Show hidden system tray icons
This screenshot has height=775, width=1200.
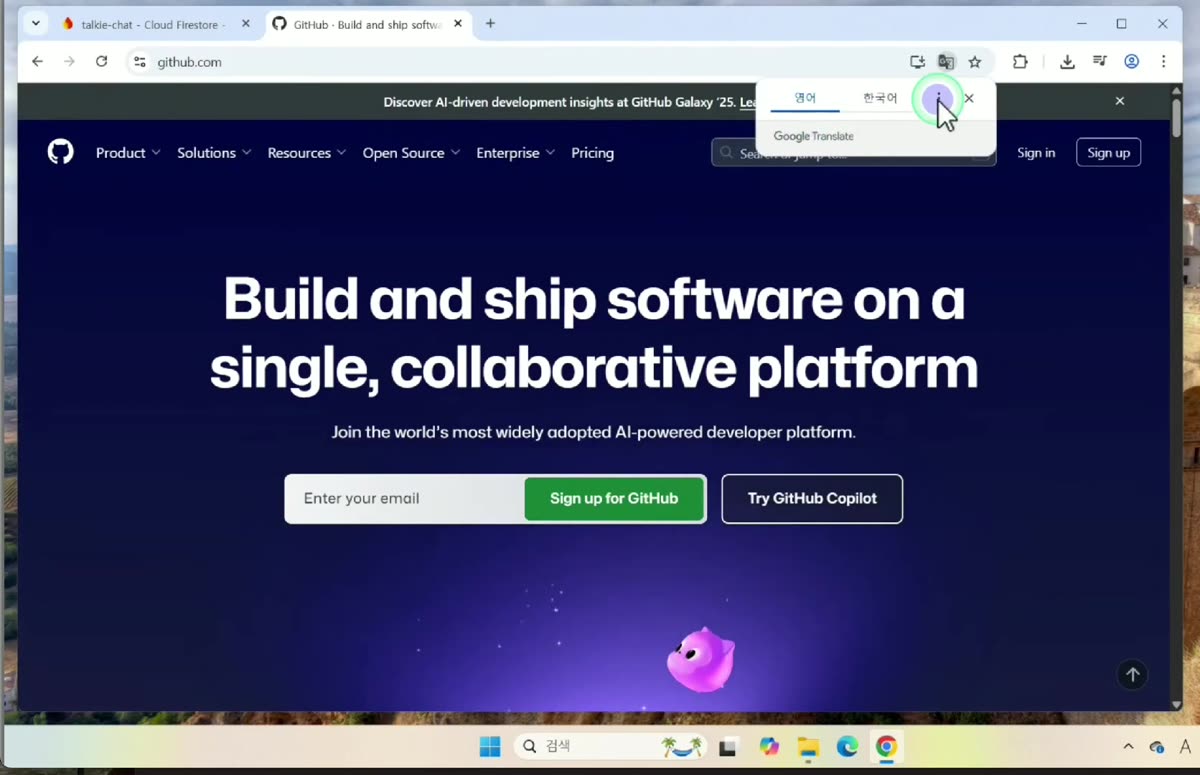1128,747
